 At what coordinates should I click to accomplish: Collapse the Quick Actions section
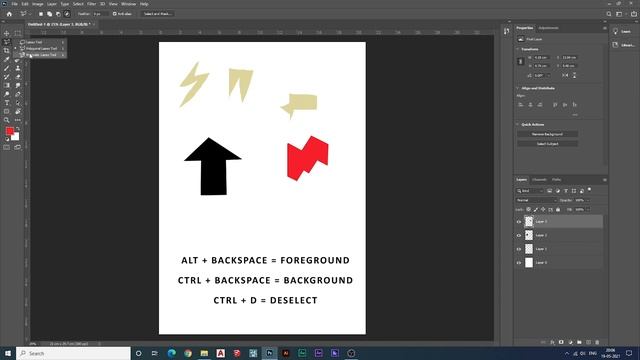coord(518,124)
